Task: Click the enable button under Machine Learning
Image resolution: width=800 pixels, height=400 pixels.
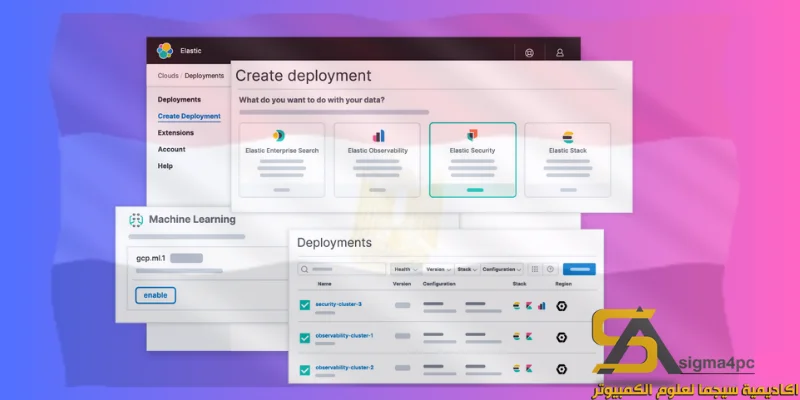Action: [x=156, y=295]
